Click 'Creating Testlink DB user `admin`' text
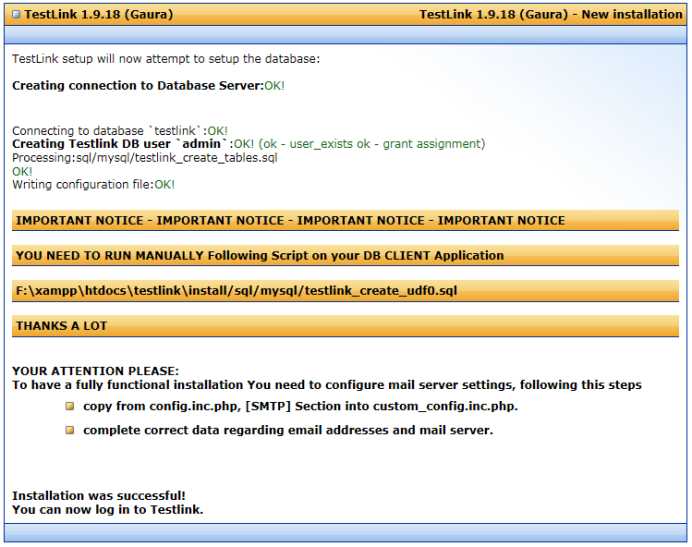The width and height of the screenshot is (692, 547). click(120, 144)
